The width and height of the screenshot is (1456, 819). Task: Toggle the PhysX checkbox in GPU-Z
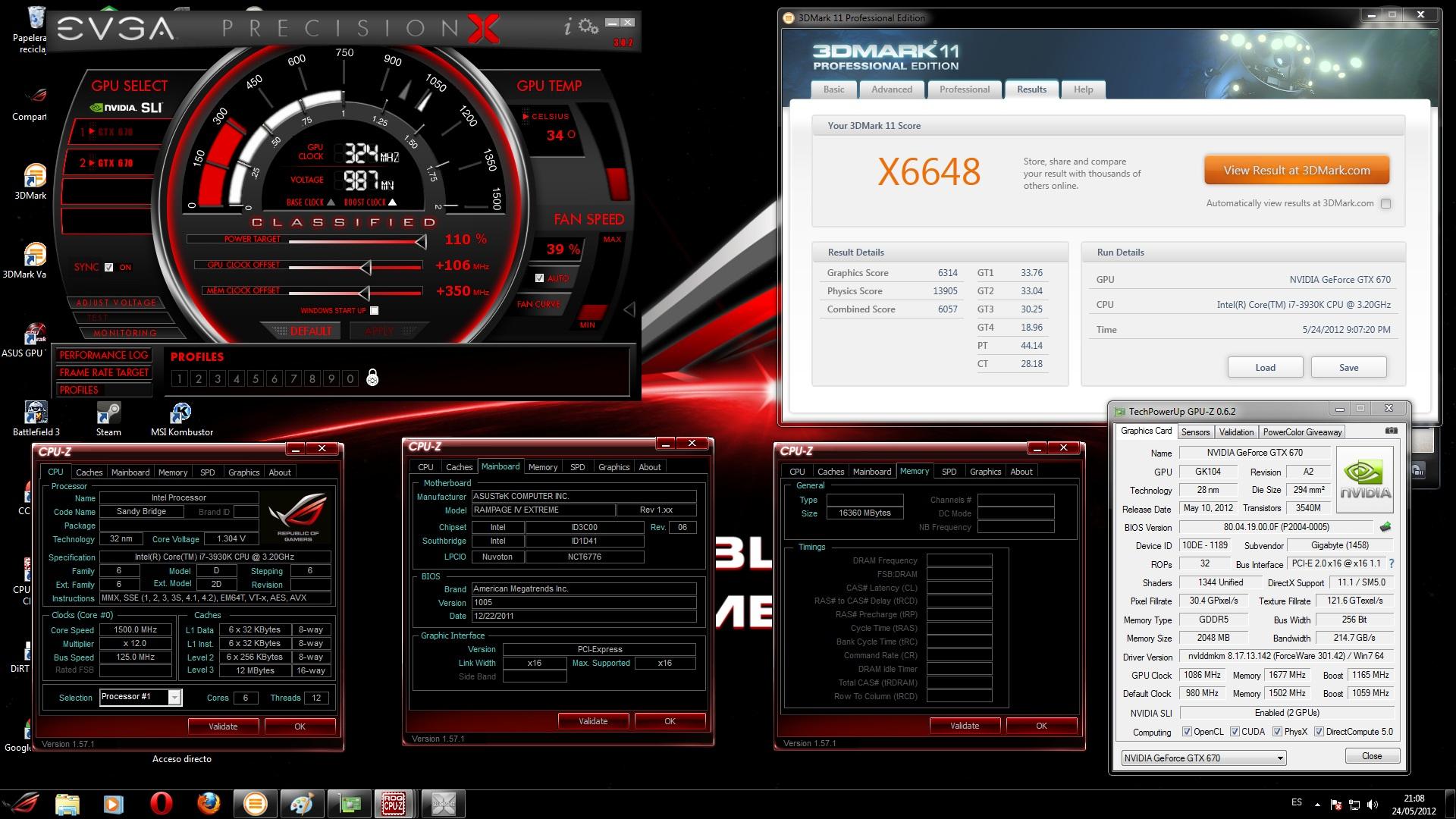coord(1277,732)
